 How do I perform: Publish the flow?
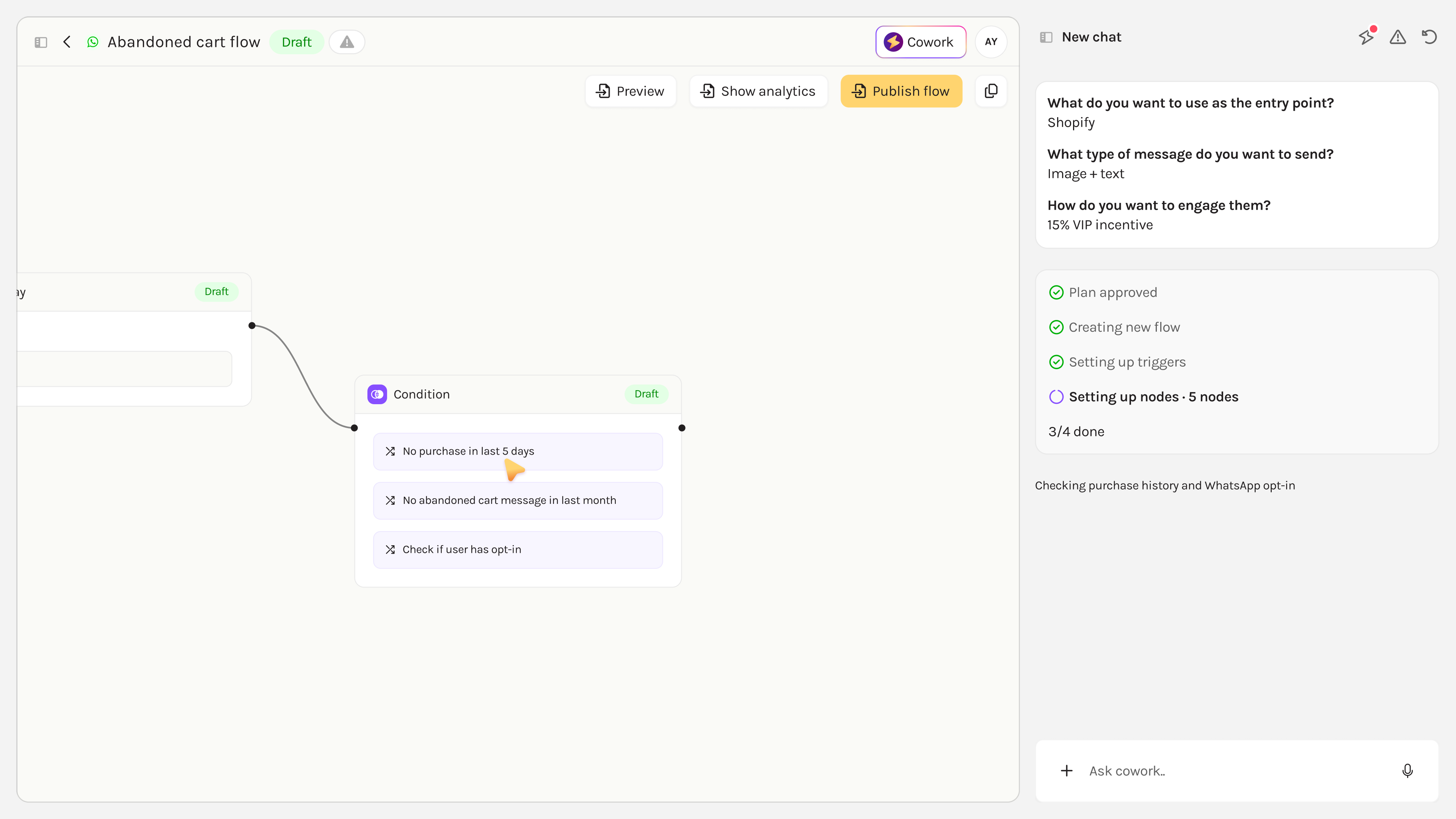901,91
